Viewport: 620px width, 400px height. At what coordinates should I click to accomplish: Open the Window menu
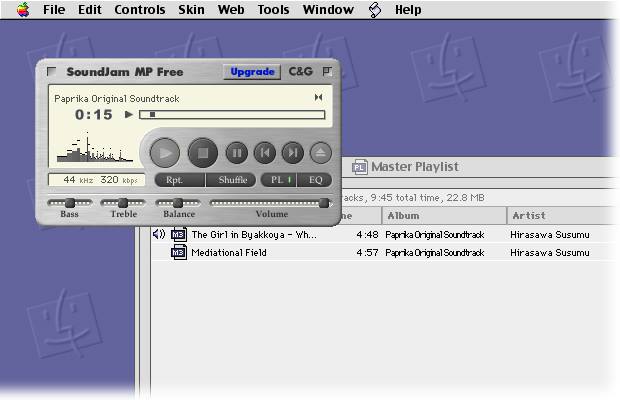tap(328, 9)
